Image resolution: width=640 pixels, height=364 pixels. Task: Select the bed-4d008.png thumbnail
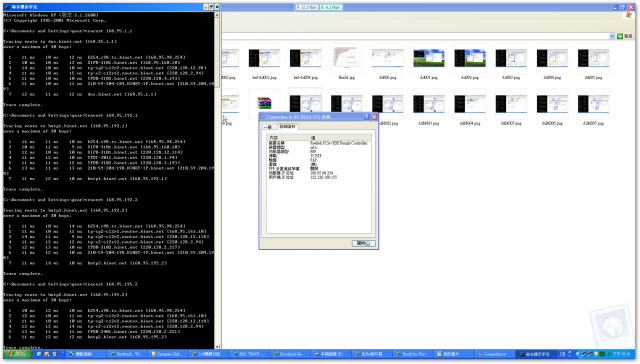point(305,58)
